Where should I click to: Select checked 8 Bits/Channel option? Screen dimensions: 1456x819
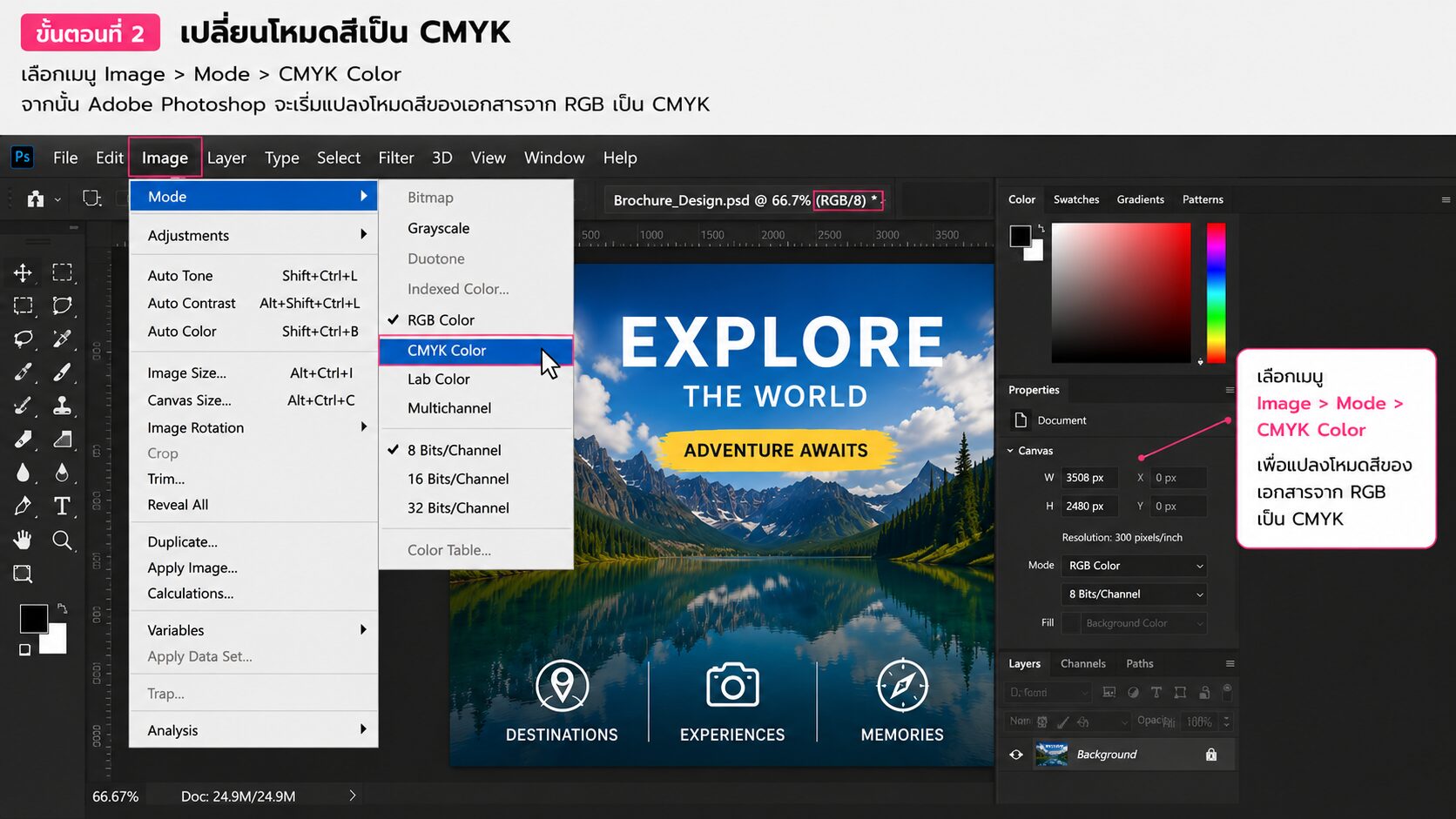pos(476,450)
